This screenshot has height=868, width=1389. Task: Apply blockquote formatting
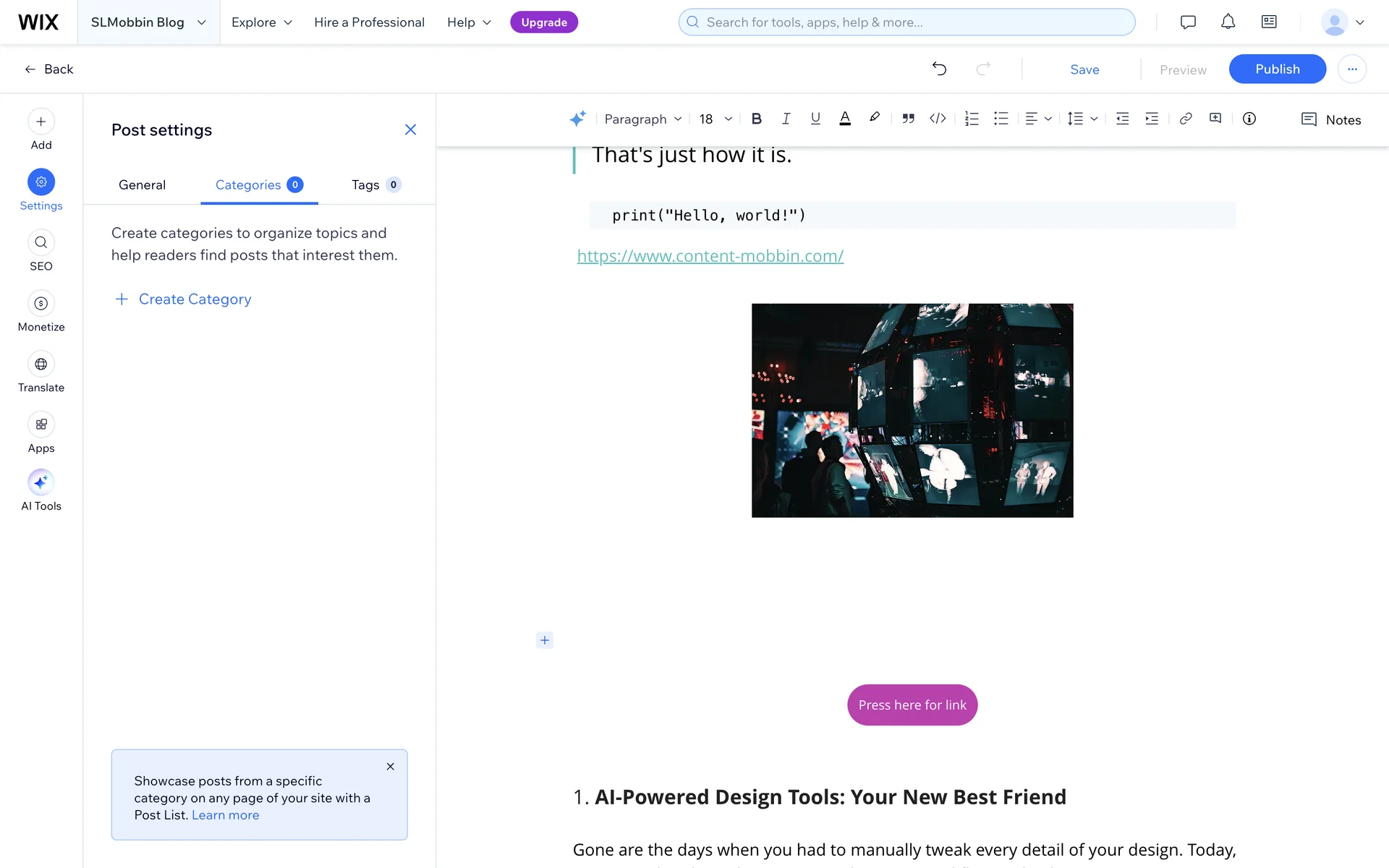908,119
